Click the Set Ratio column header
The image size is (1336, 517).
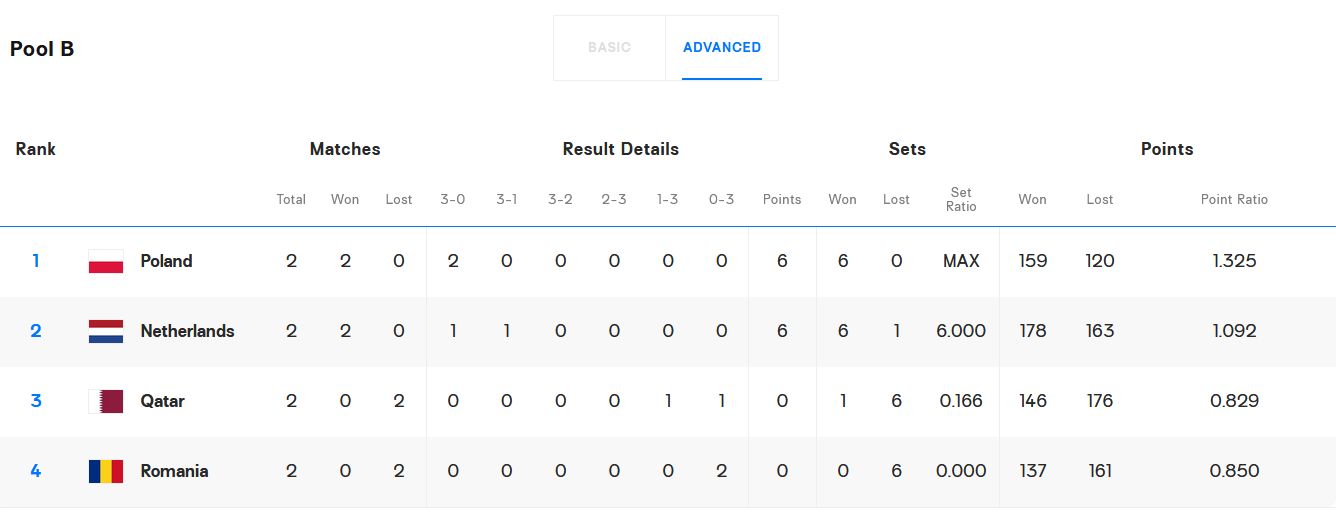[961, 199]
